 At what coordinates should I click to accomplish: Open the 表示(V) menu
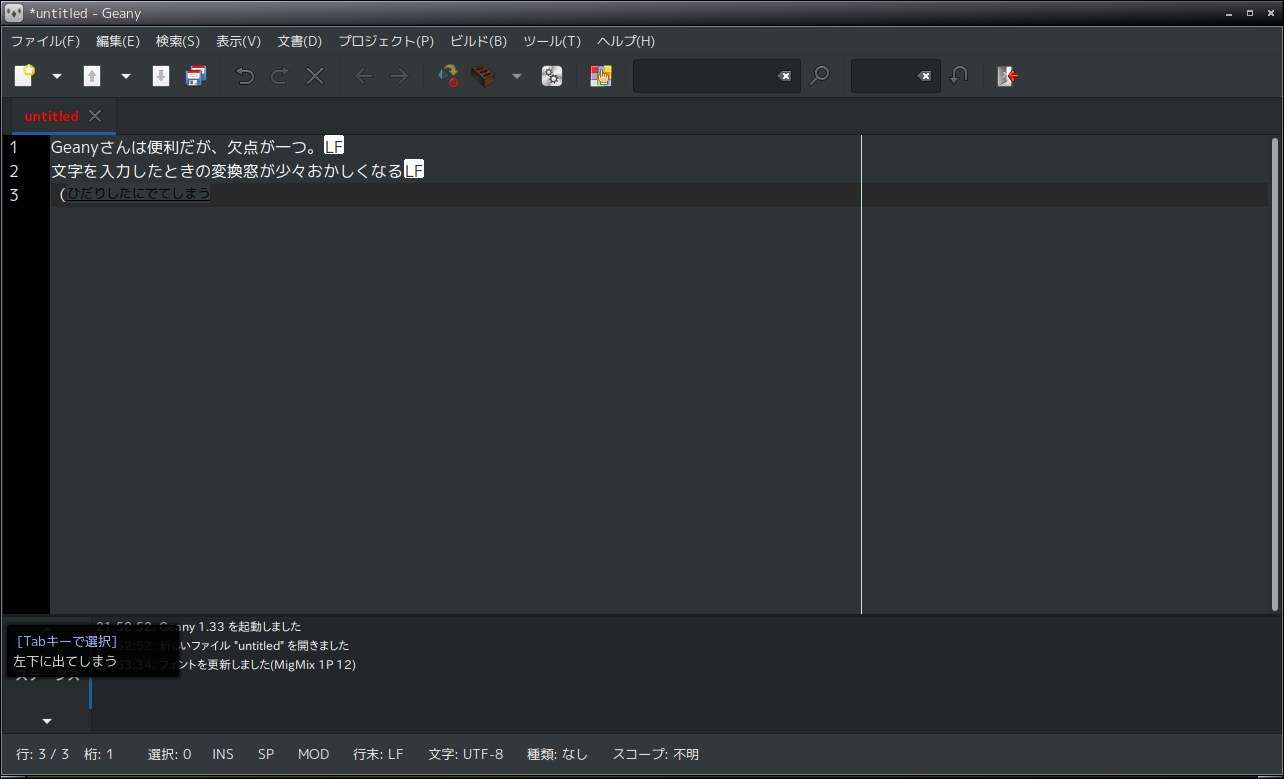(239, 41)
